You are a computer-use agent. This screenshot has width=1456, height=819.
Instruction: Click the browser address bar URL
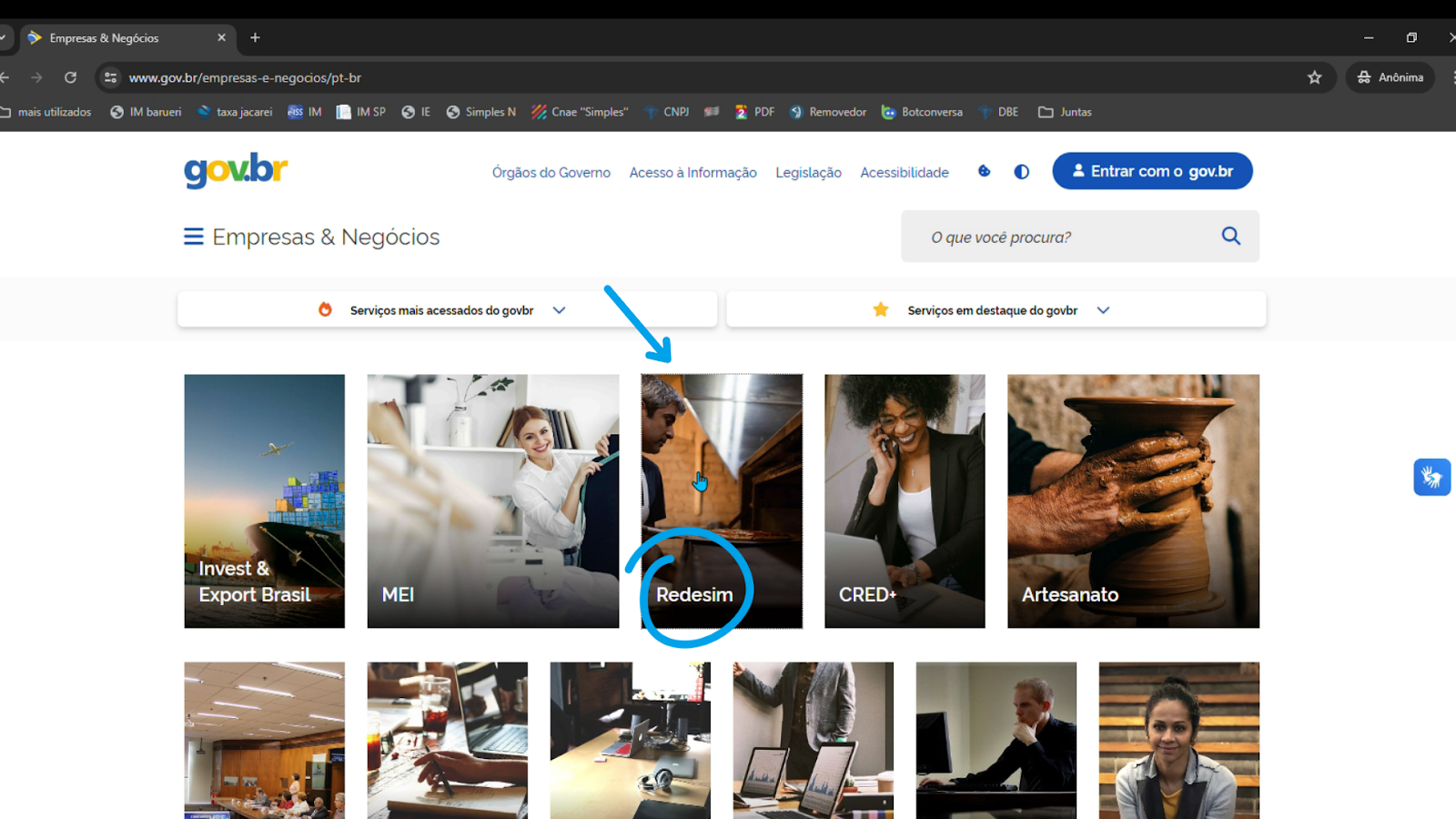point(245,77)
